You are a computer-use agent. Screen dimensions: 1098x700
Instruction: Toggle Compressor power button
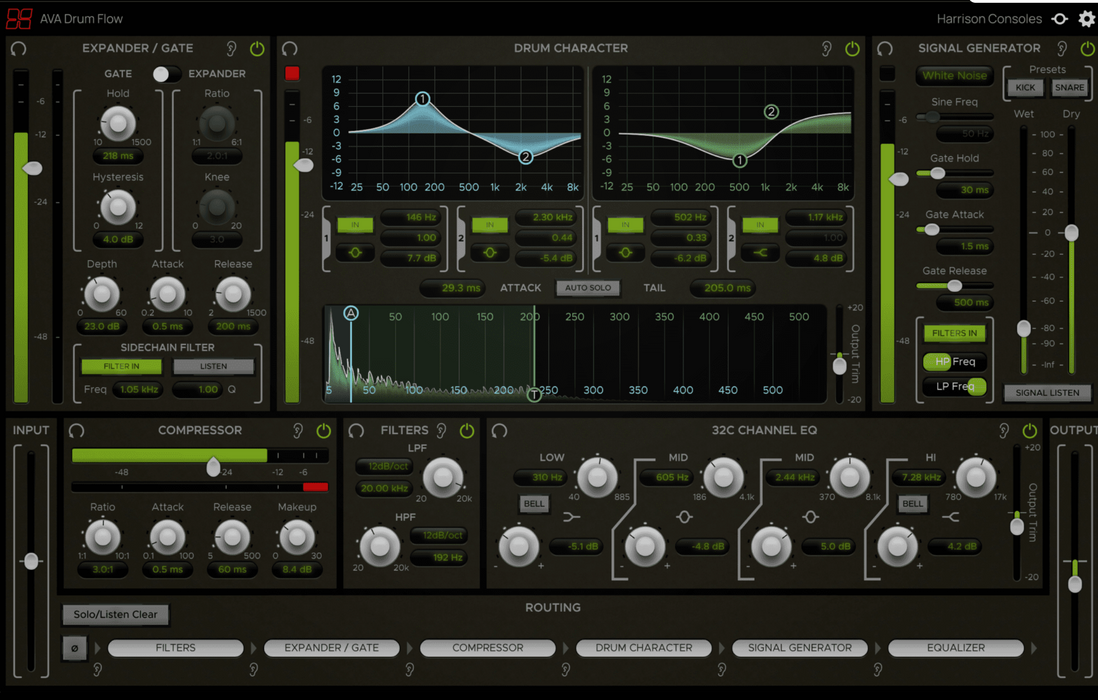[323, 430]
